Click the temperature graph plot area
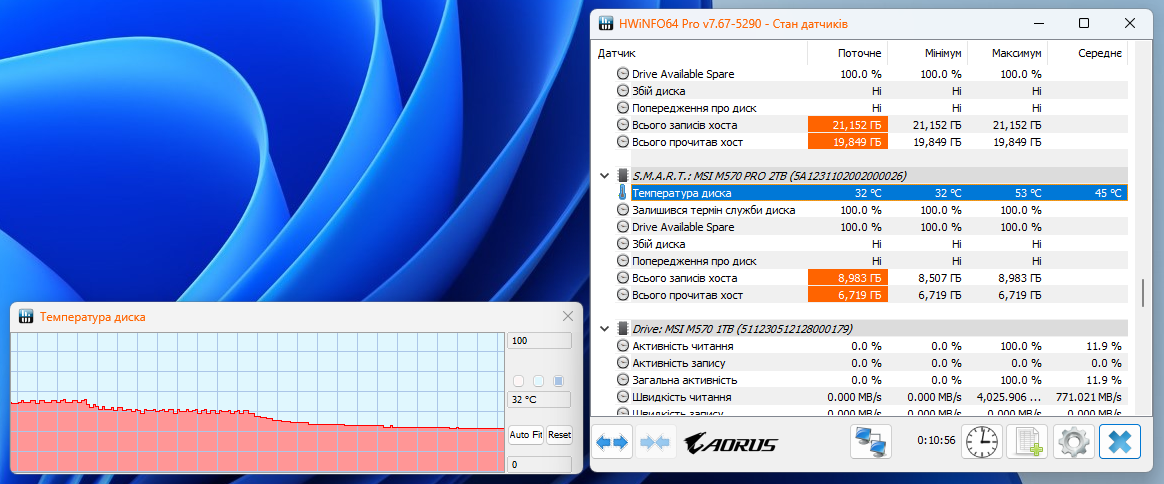This screenshot has height=484, width=1164. [x=257, y=402]
